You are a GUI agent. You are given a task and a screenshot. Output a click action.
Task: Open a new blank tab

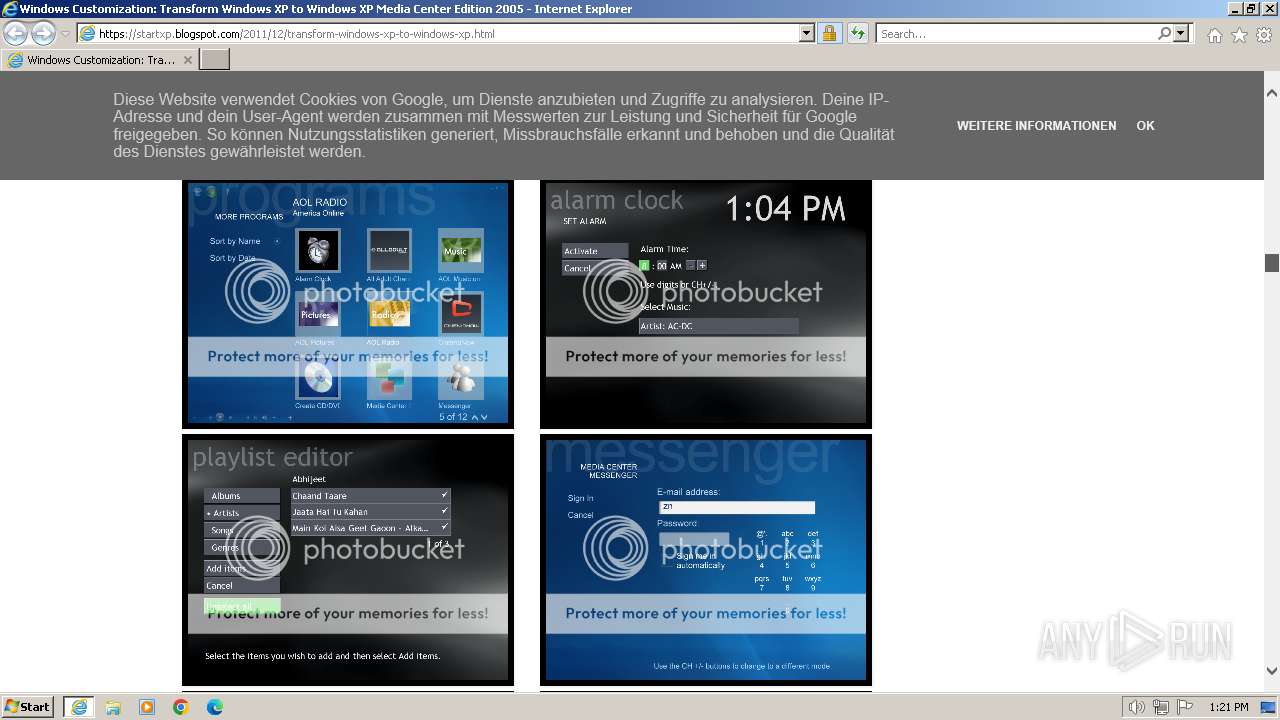coord(215,60)
